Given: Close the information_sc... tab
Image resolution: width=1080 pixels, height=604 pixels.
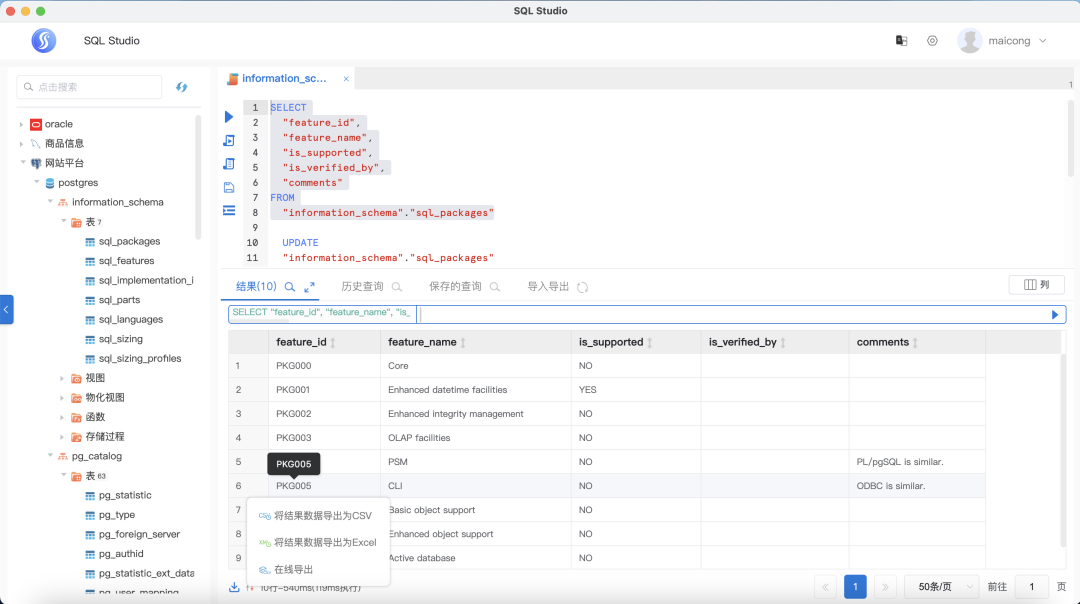Looking at the screenshot, I should [346, 79].
